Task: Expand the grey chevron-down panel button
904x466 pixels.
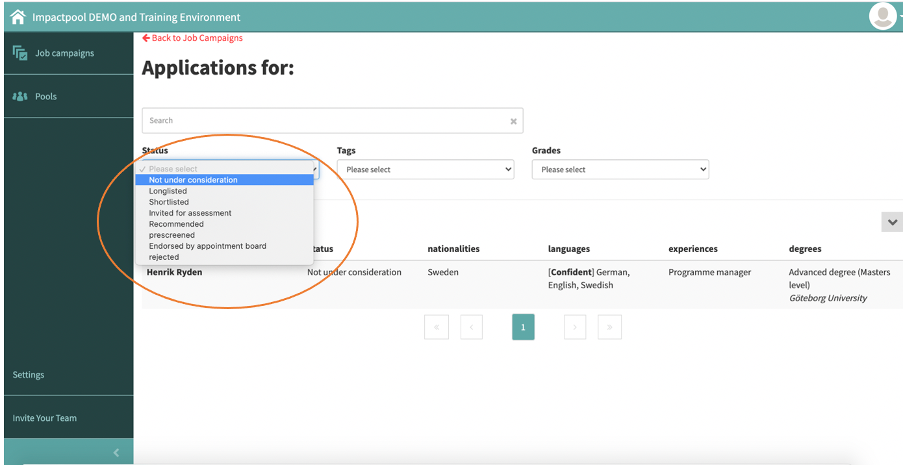Action: coord(892,222)
